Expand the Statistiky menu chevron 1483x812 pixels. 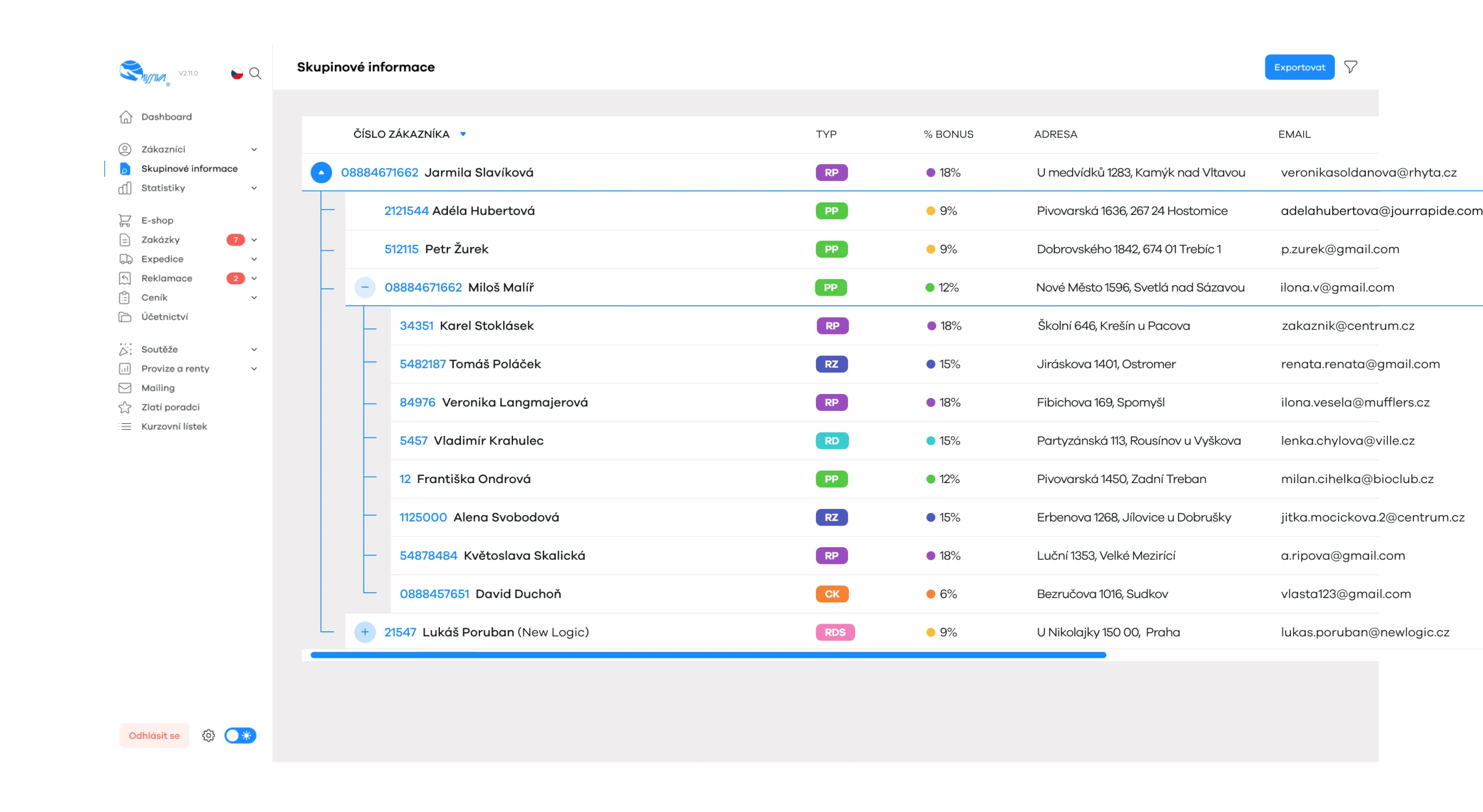click(x=254, y=188)
